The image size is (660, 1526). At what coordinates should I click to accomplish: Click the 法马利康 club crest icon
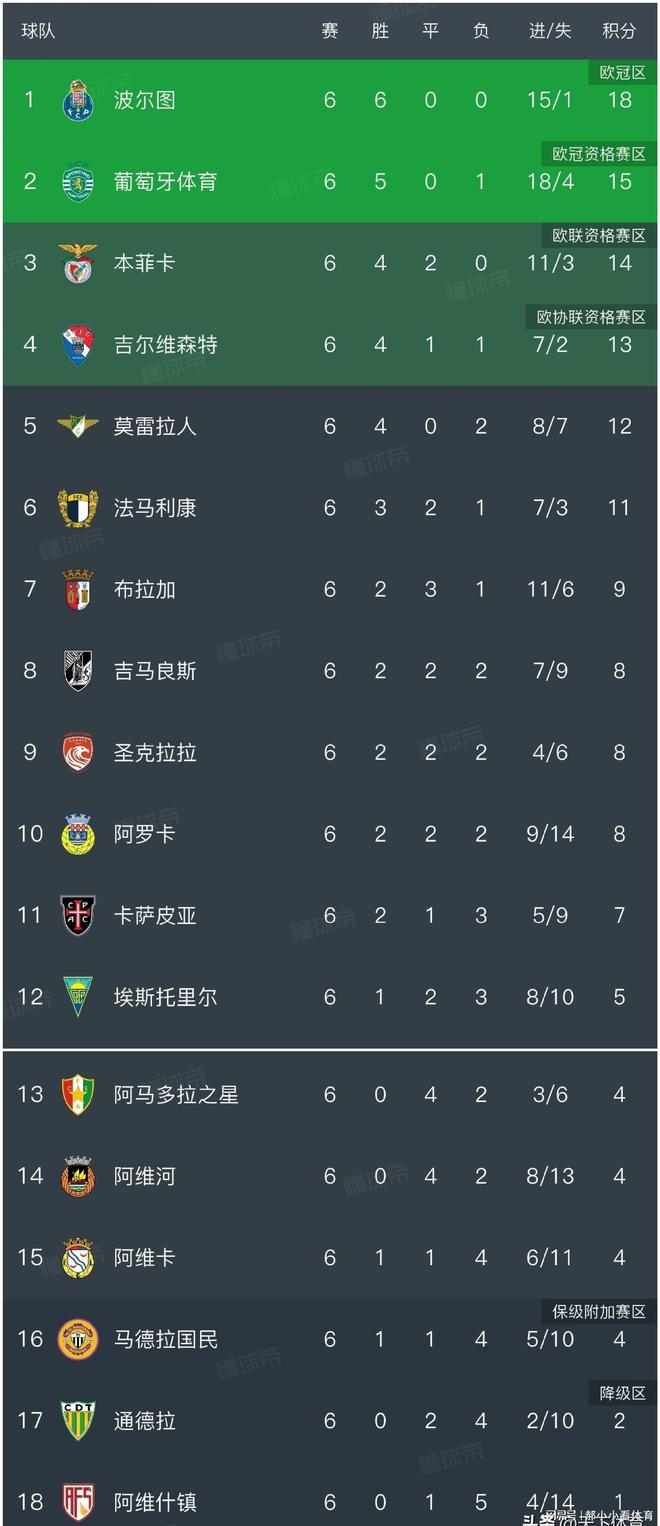[78, 508]
